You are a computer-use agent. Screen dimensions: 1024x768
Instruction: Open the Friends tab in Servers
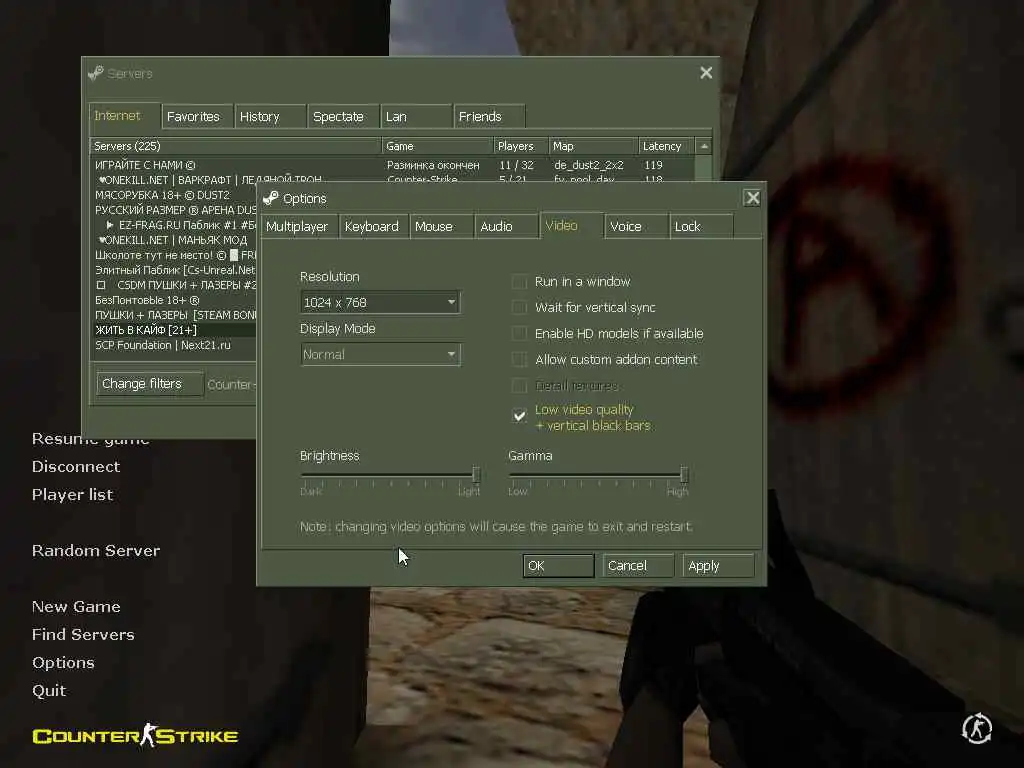pos(489,116)
